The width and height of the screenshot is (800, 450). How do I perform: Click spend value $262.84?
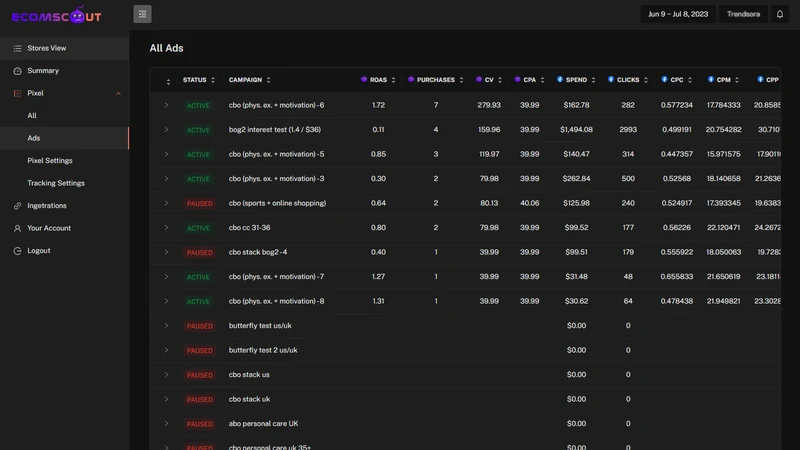(x=576, y=179)
